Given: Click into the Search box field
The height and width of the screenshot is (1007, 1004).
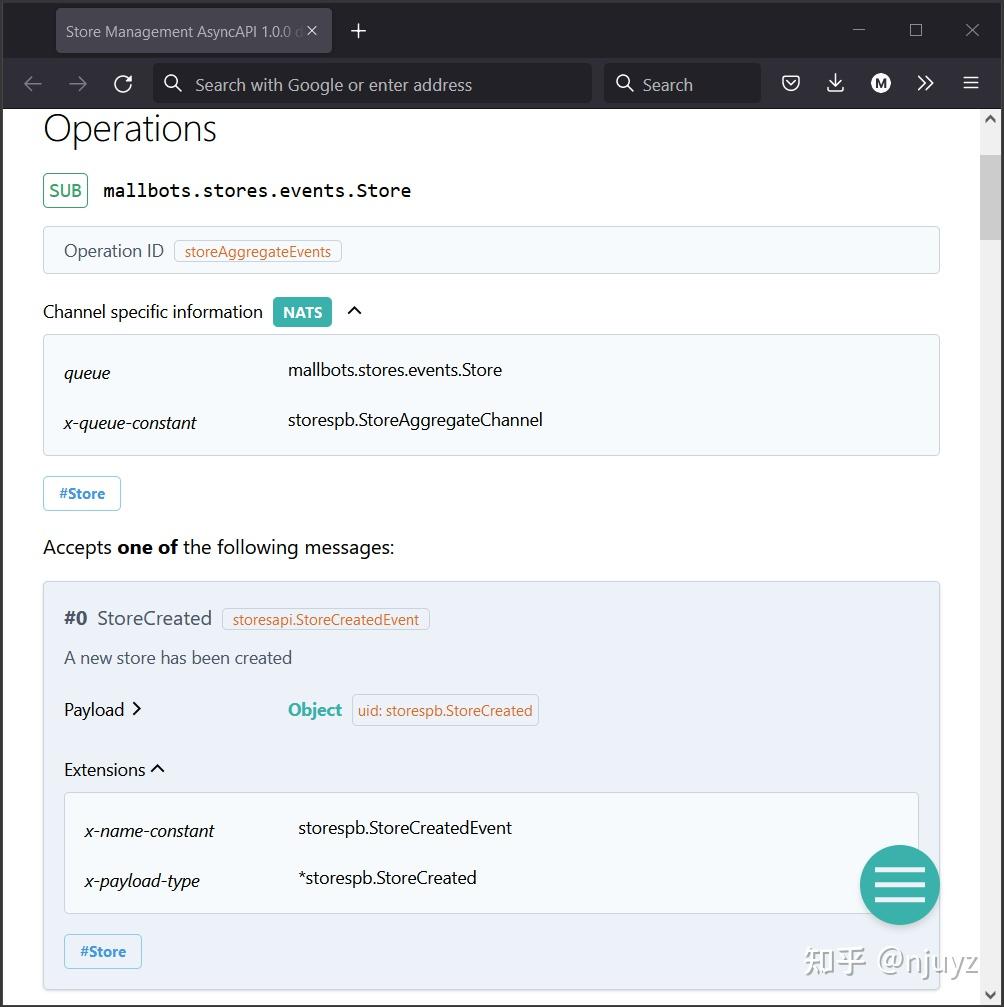Looking at the screenshot, I should 690,85.
